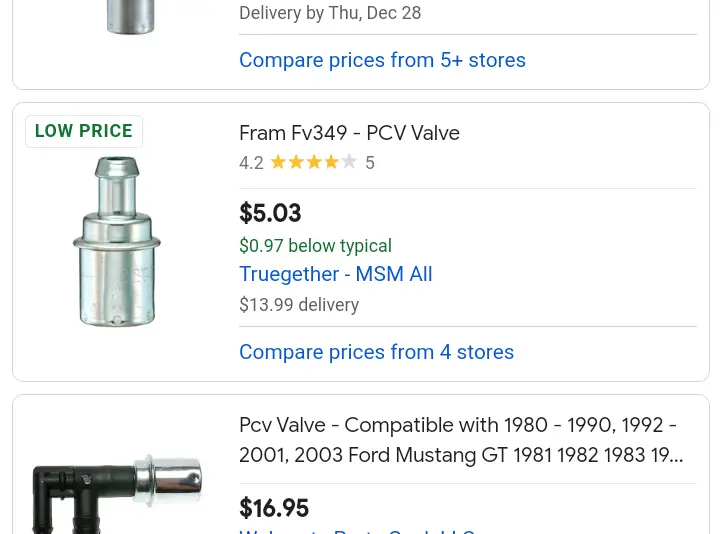Click the 4.2 rating number
The width and height of the screenshot is (720, 534).
tap(251, 163)
